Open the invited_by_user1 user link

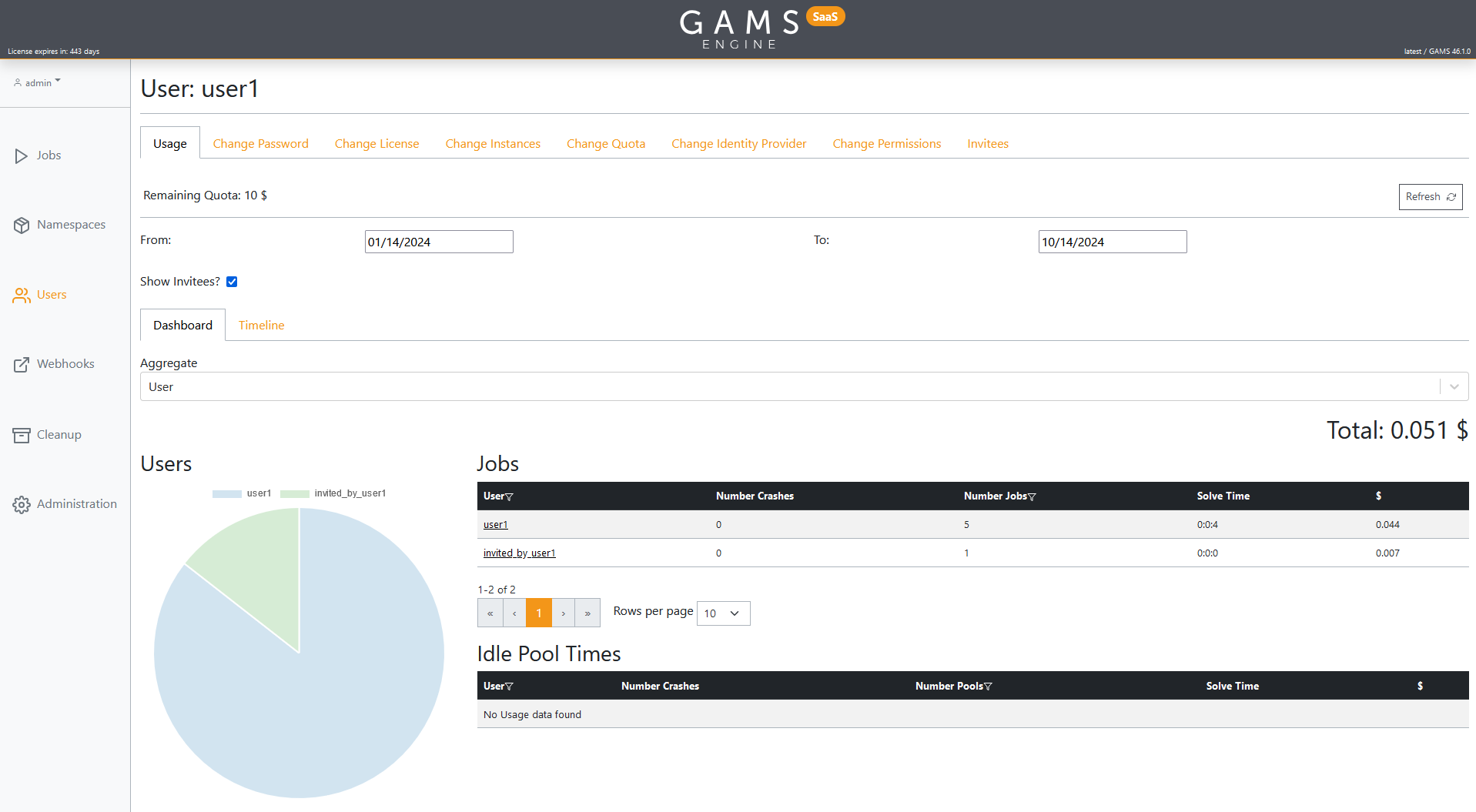click(x=519, y=553)
